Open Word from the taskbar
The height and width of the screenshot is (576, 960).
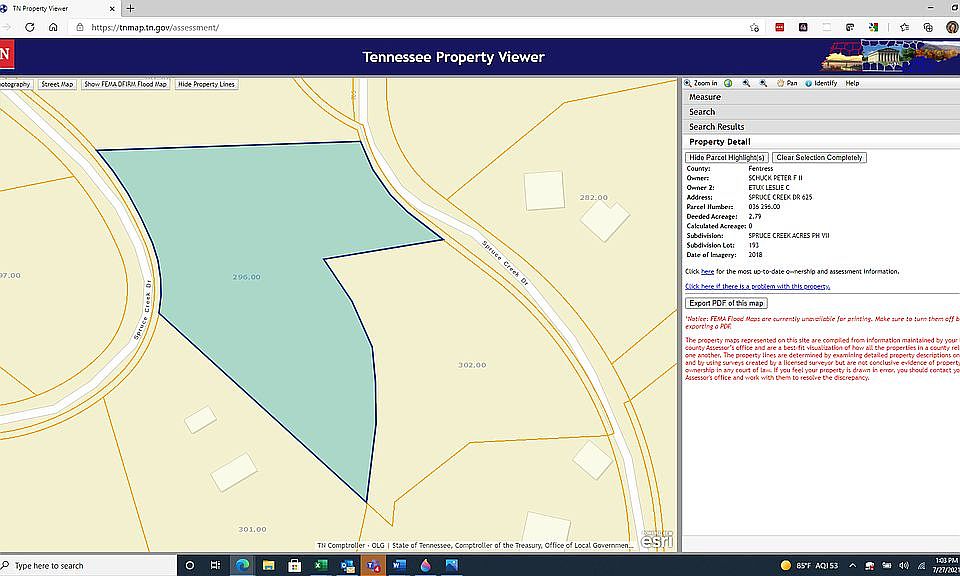(x=399, y=566)
